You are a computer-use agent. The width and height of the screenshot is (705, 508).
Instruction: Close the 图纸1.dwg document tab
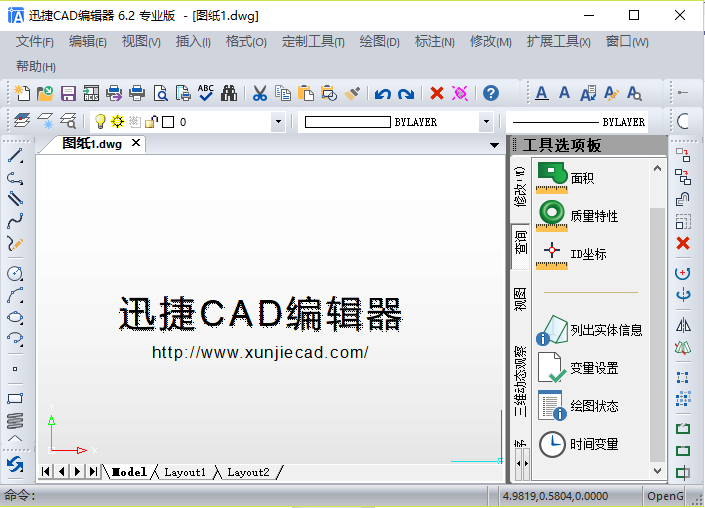coord(136,143)
